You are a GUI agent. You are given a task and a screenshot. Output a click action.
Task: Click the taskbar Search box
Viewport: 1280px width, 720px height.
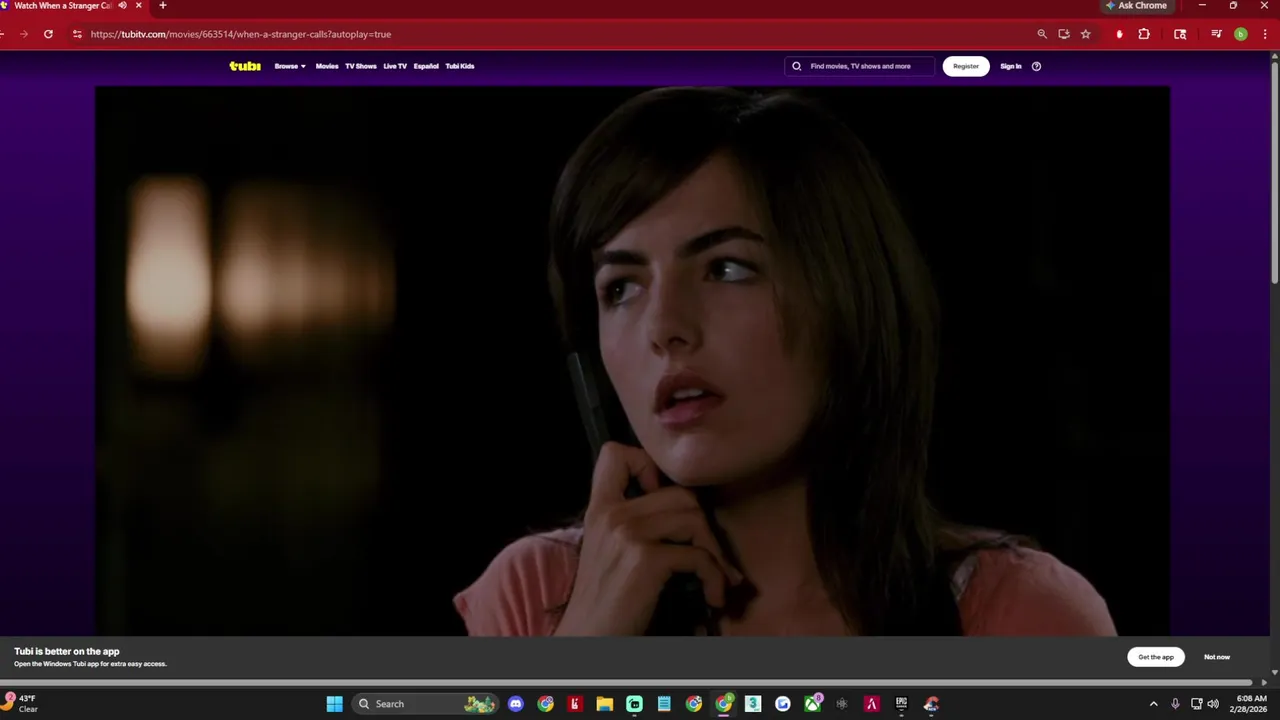[425, 704]
